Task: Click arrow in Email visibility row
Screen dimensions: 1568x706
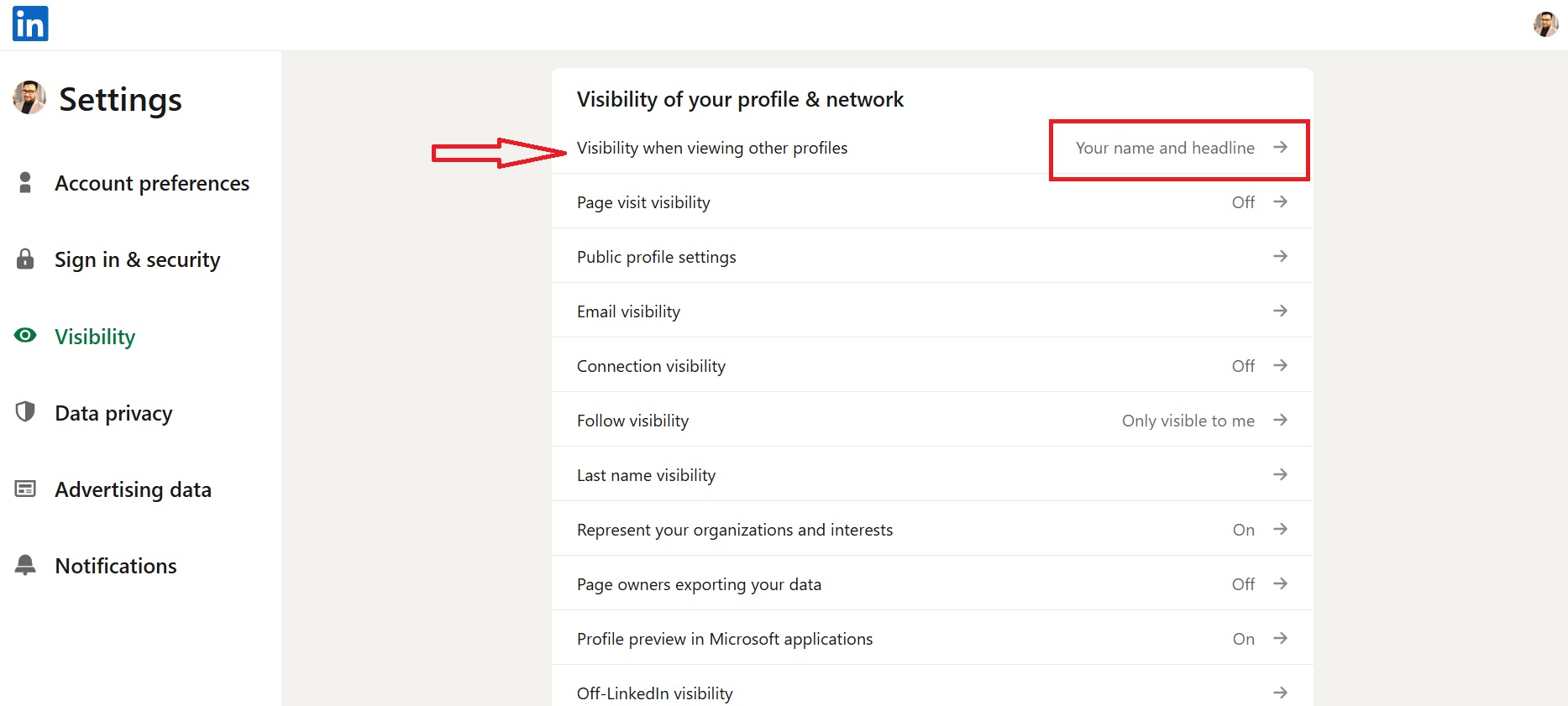Action: 1280,311
